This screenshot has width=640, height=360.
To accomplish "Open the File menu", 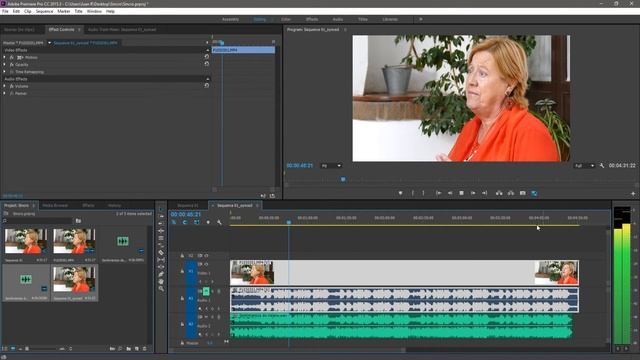I will click(5, 11).
